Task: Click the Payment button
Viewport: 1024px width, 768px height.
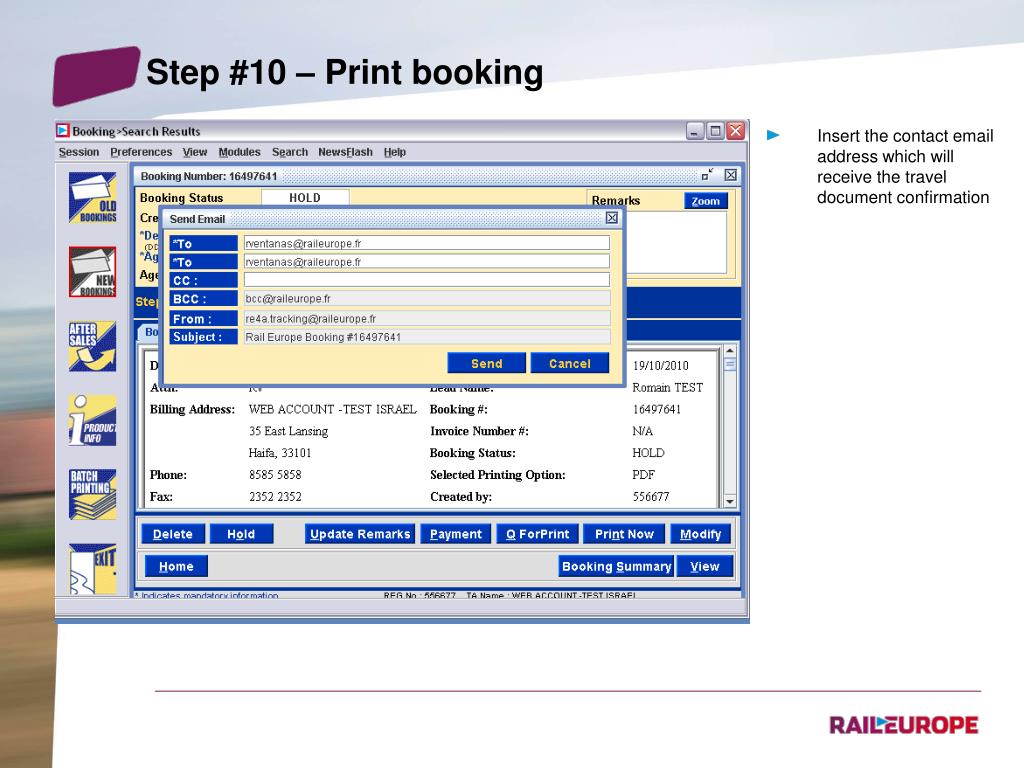Action: 456,534
